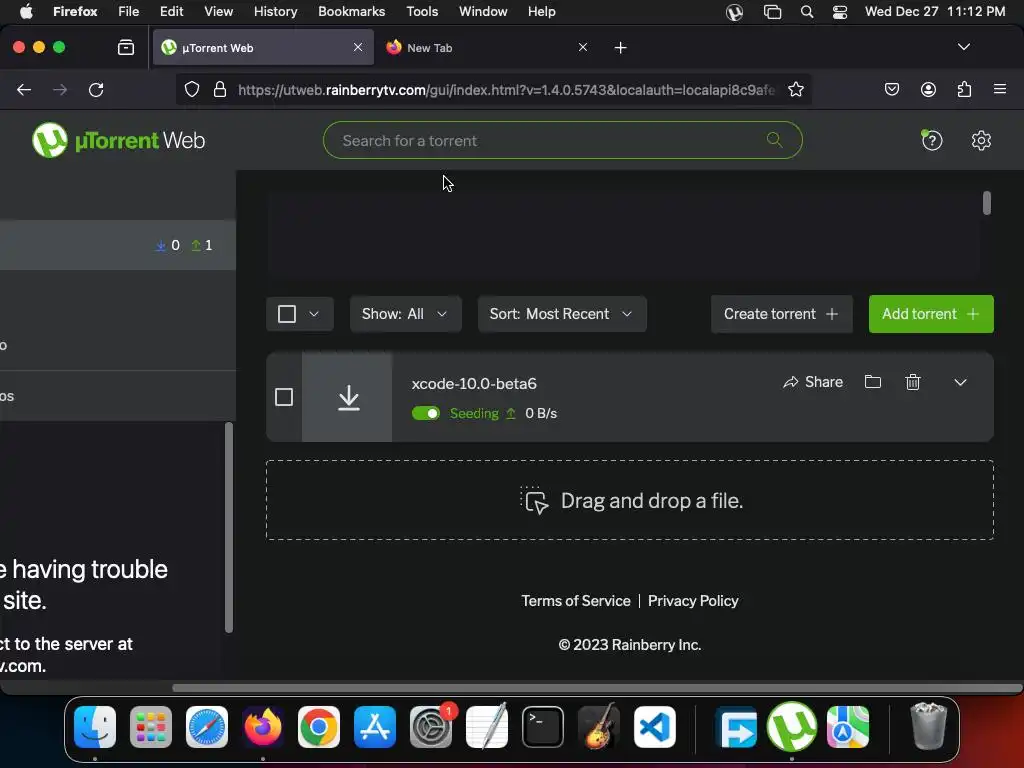The image size is (1024, 768).
Task: Open containing folder for xcode-10.0-beta6
Action: coord(873,382)
